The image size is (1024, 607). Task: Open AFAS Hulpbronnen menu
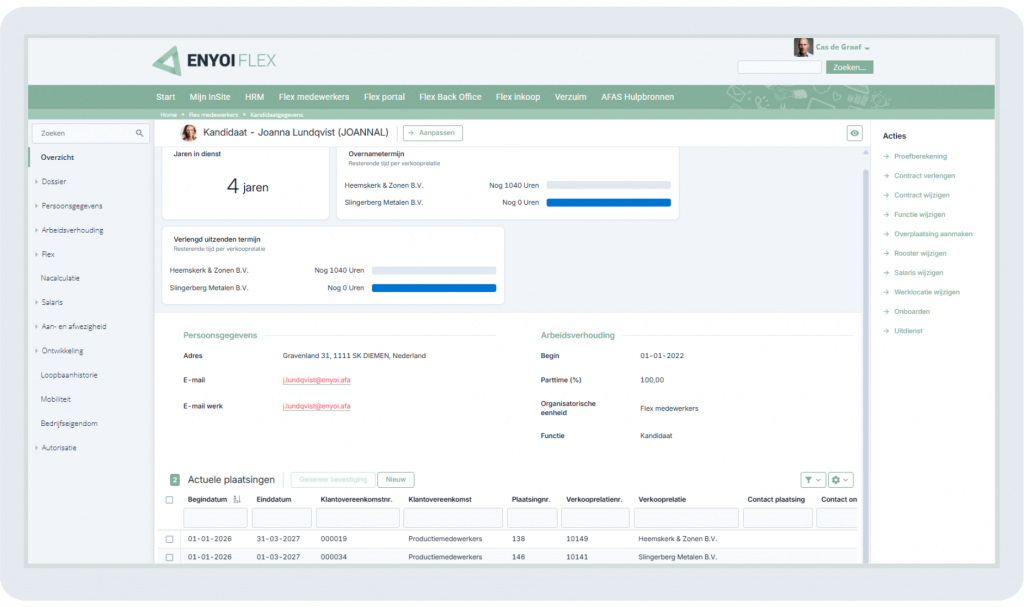637,97
